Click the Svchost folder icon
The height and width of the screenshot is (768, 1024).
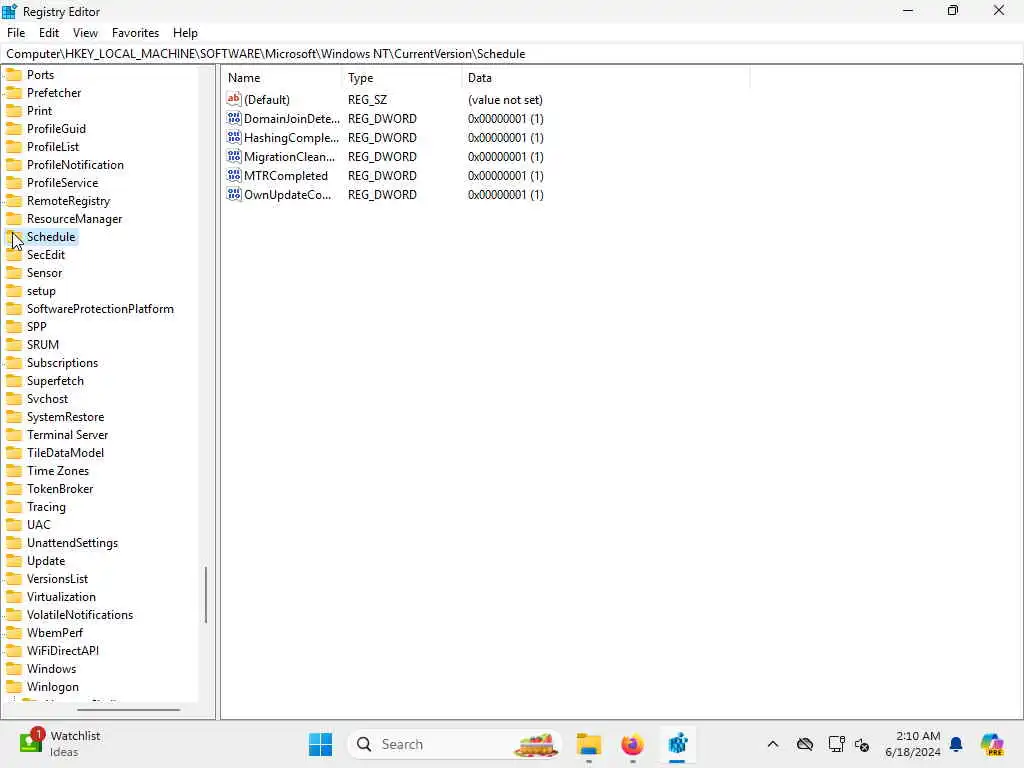[14, 398]
